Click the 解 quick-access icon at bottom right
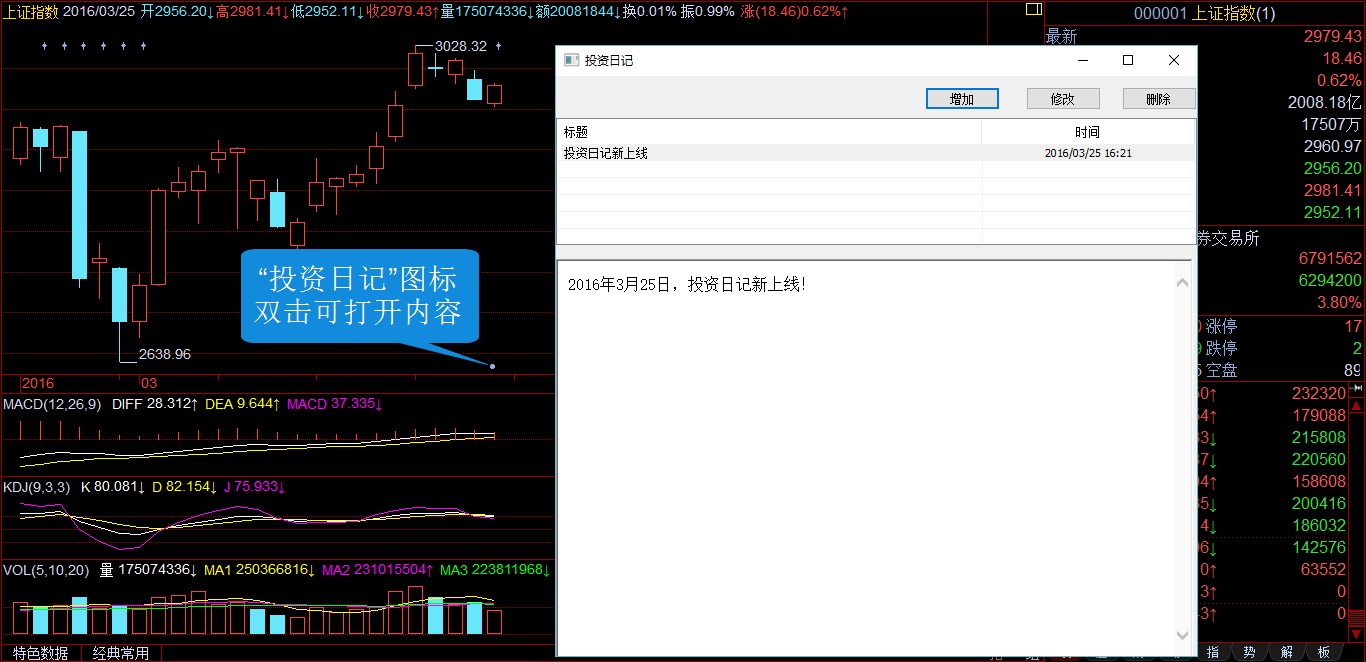Screen dimensions: 1366x662 (x=1287, y=651)
